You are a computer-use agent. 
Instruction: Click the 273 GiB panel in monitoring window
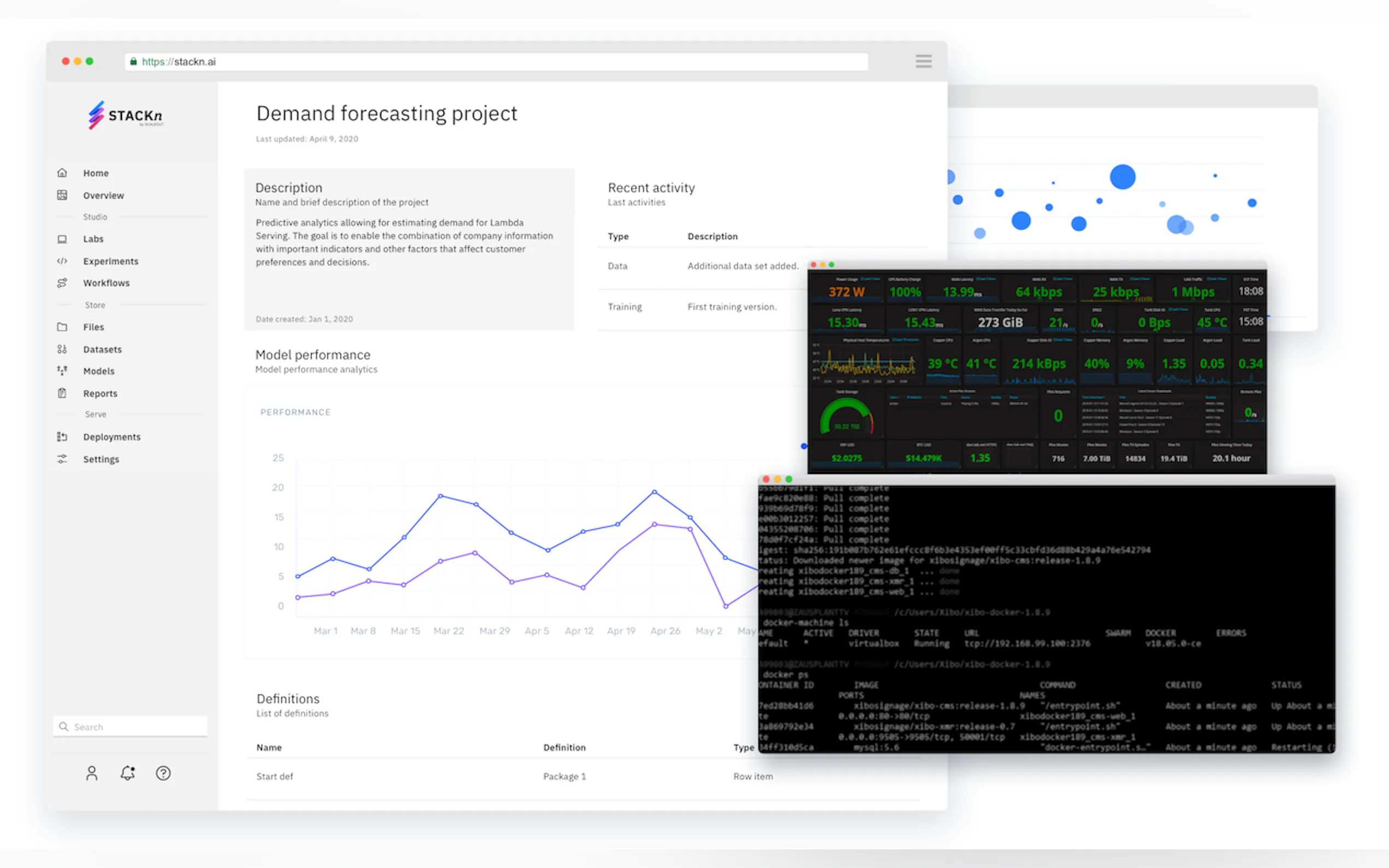tap(1000, 319)
